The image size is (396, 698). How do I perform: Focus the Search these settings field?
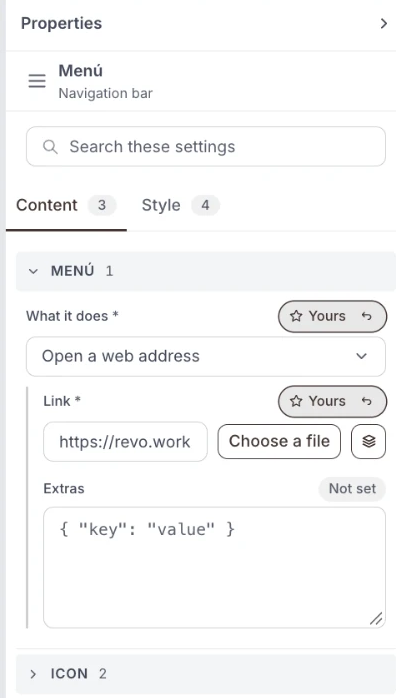[206, 146]
